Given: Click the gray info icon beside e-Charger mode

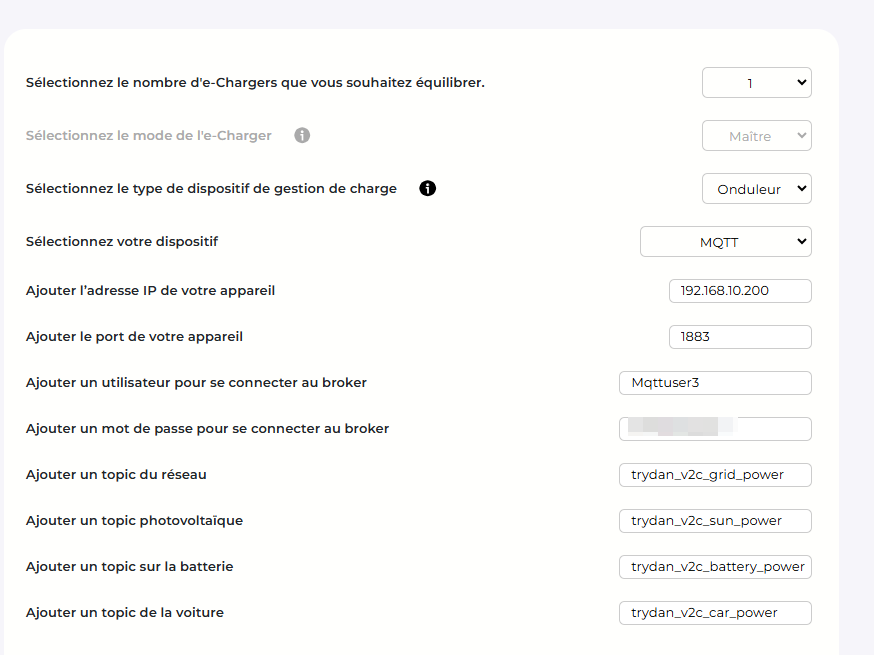Looking at the screenshot, I should pos(302,135).
